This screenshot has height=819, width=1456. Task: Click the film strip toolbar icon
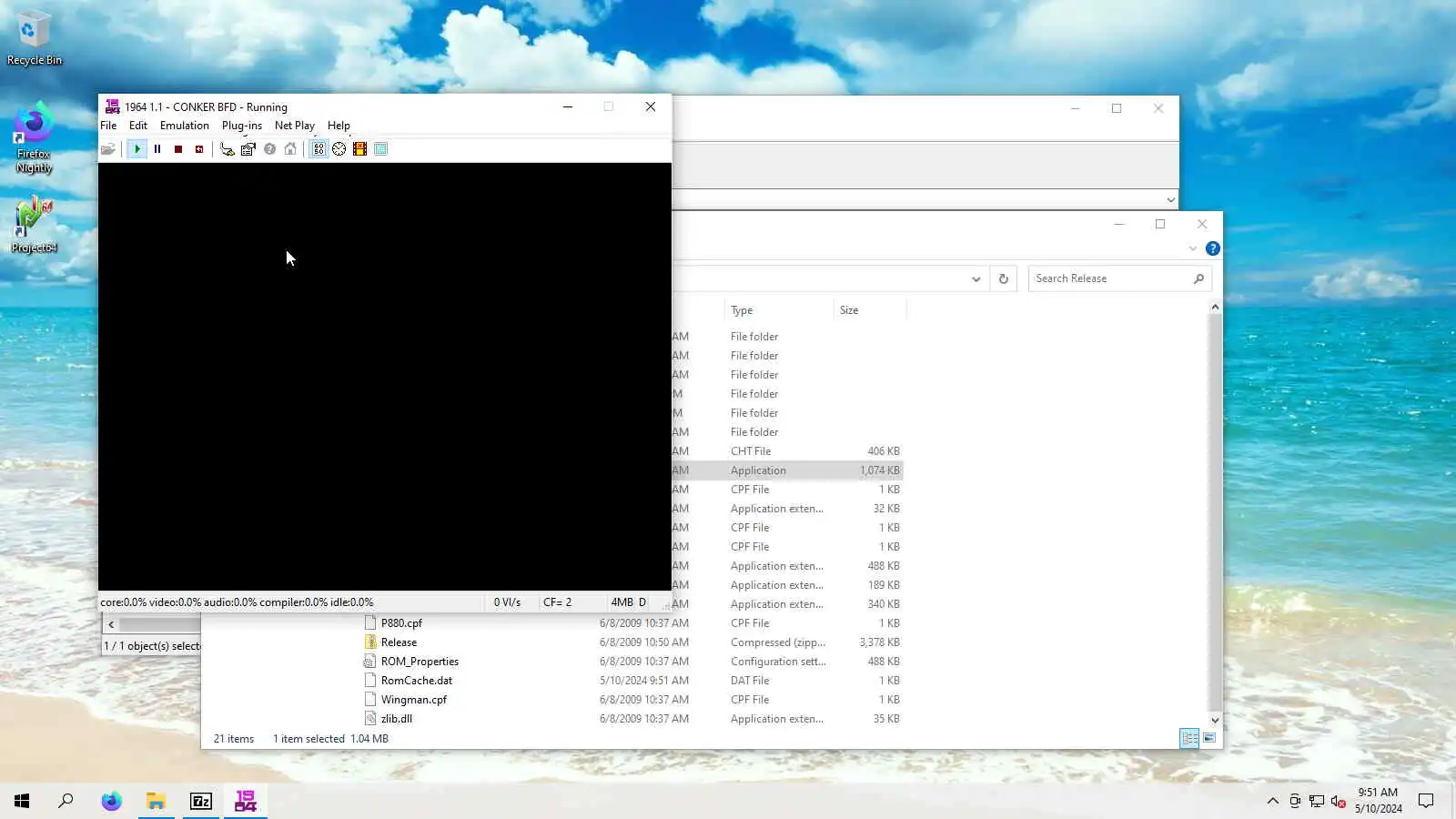pyautogui.click(x=360, y=149)
